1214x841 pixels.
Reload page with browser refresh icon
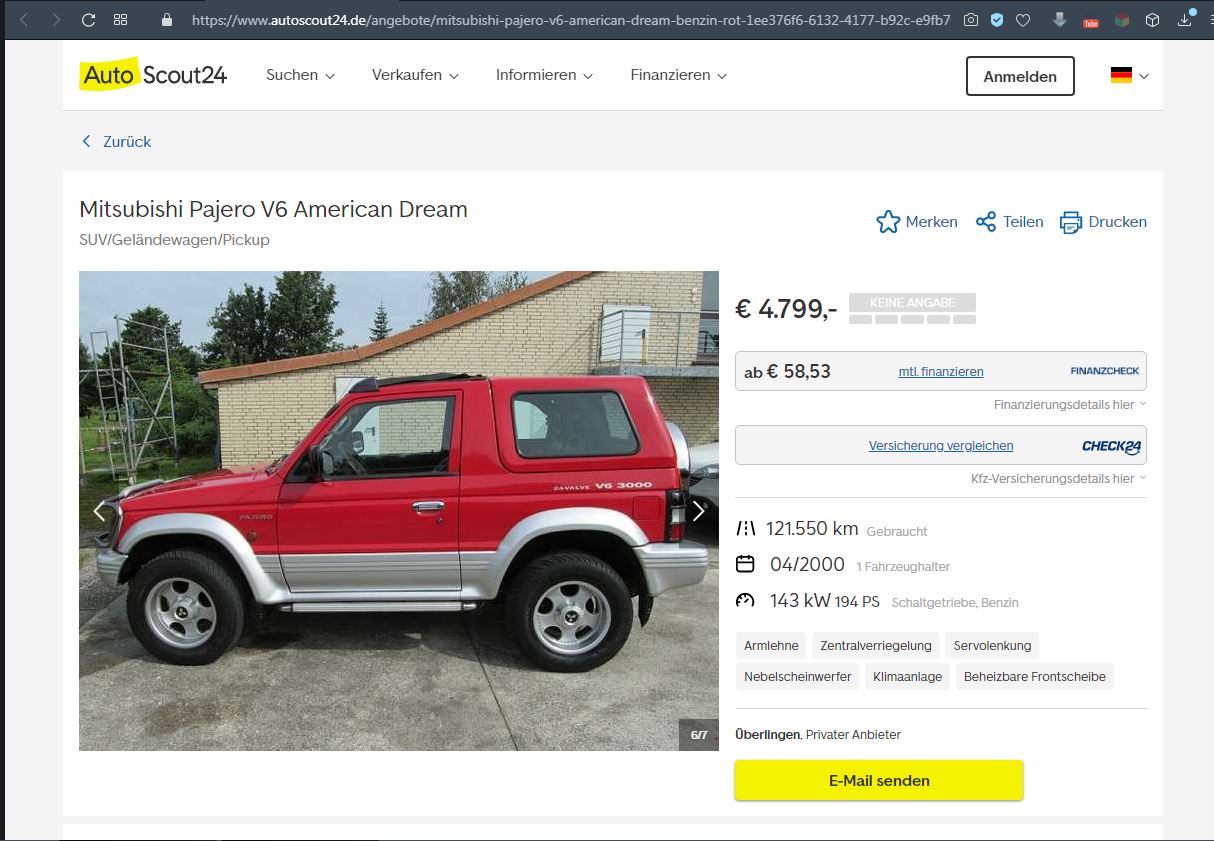[88, 19]
